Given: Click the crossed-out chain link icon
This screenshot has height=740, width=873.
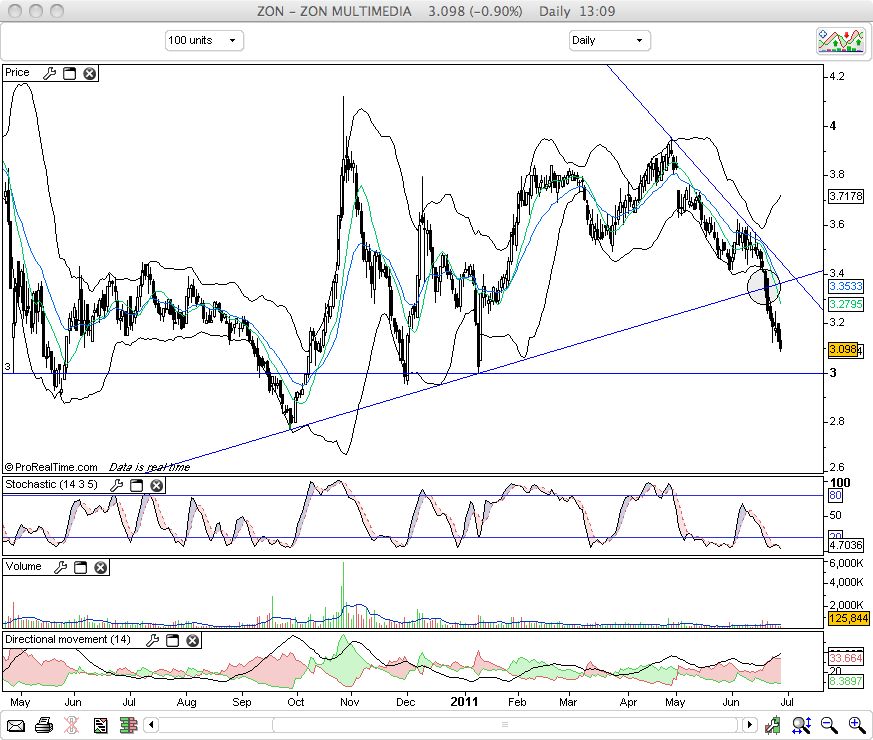Looking at the screenshot, I should point(72,725).
